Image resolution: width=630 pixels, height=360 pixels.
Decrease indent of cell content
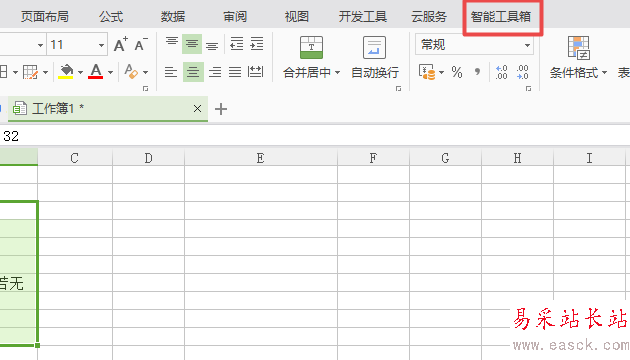pyautogui.click(x=236, y=44)
